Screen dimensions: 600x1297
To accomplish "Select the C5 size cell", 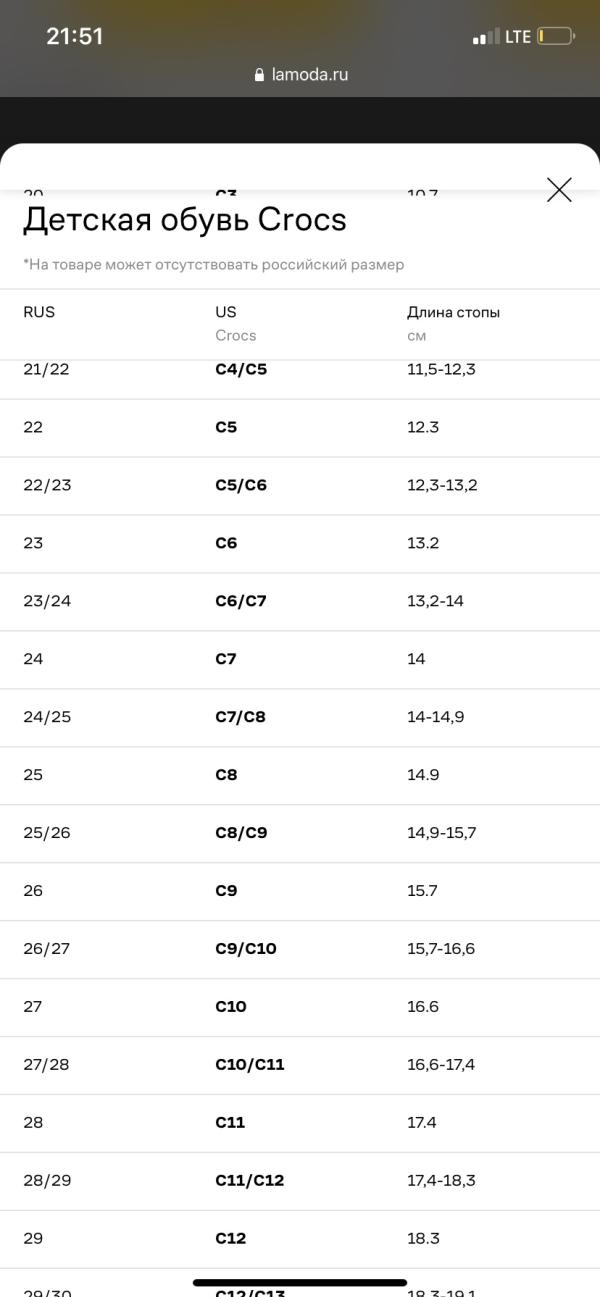I will coord(226,427).
